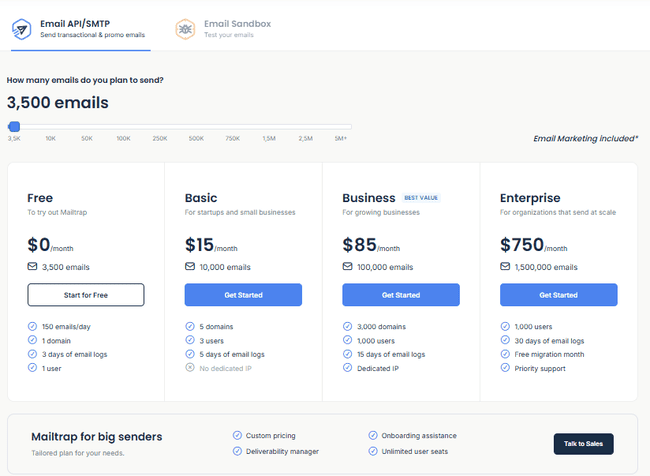Switch to the Email Sandbox tab
650x476 pixels.
[223, 29]
